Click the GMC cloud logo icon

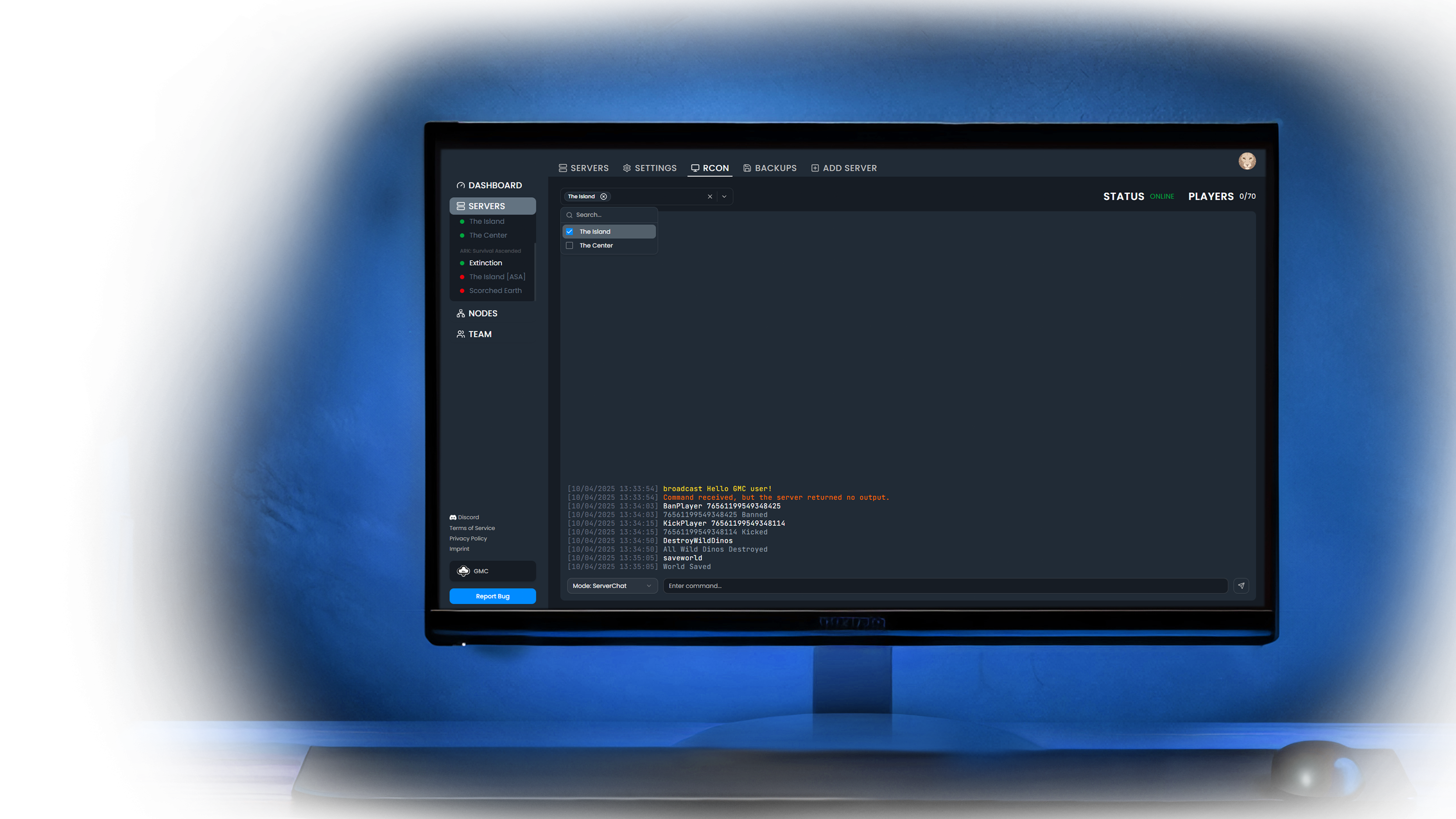[463, 571]
